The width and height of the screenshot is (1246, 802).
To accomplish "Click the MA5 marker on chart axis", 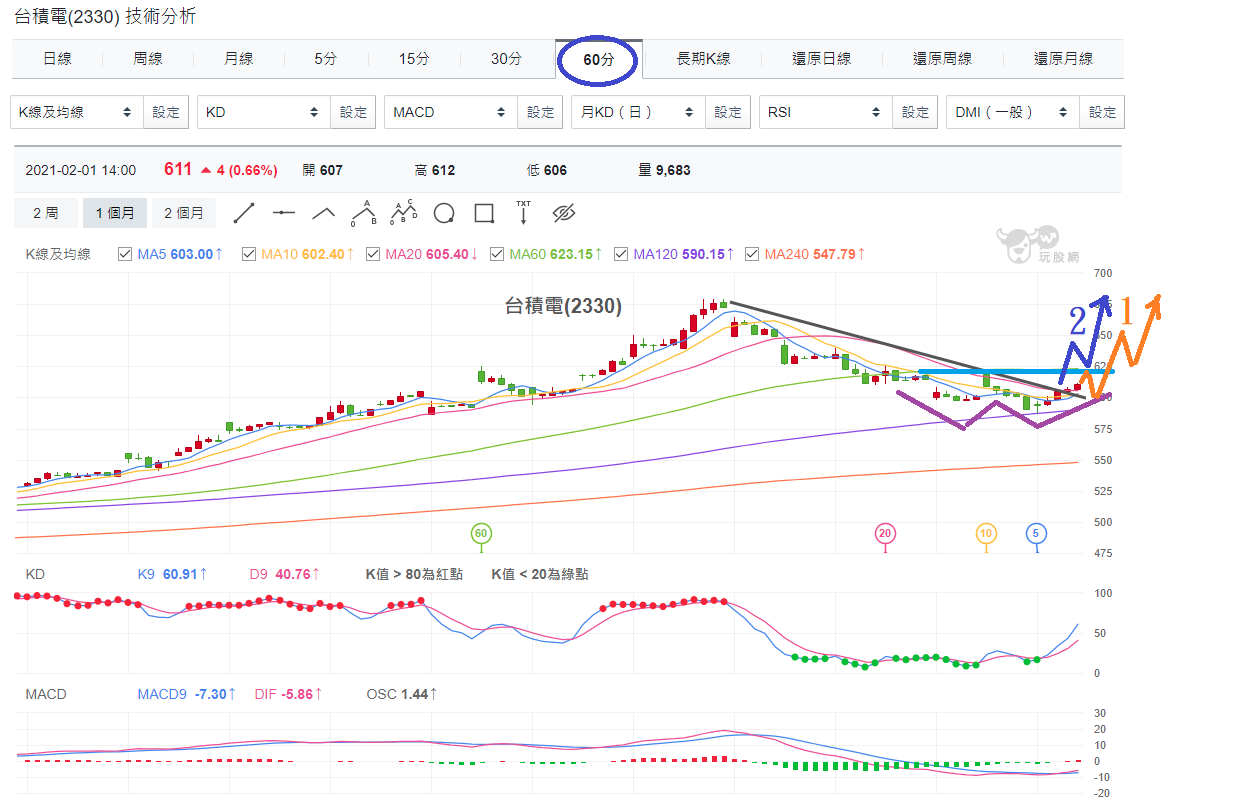I will point(1036,534).
